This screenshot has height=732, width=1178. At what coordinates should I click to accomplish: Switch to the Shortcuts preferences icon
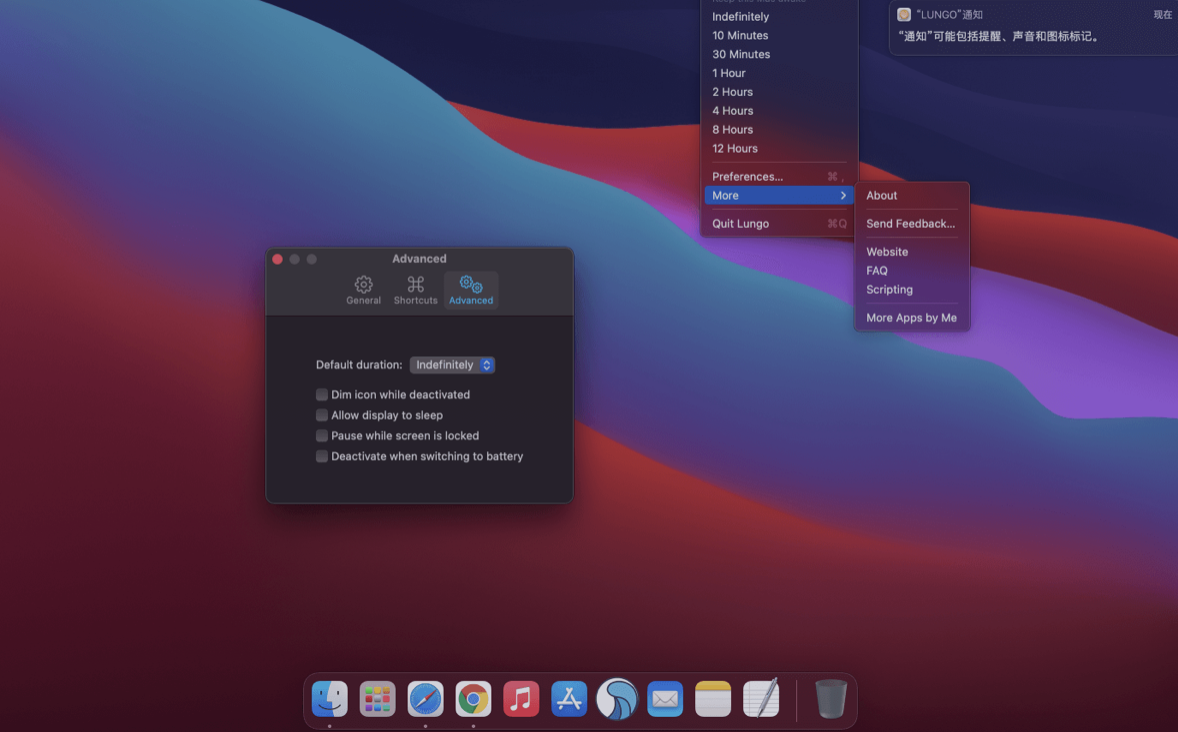[415, 289]
